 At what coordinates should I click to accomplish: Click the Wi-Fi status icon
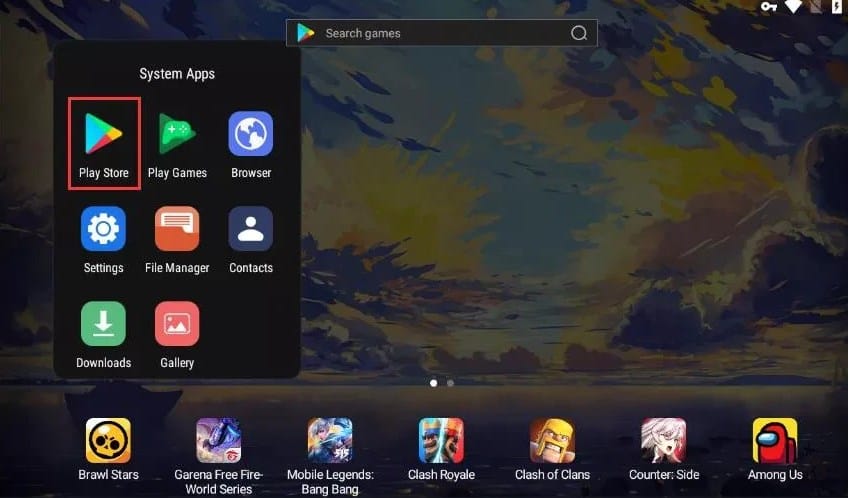coord(793,6)
